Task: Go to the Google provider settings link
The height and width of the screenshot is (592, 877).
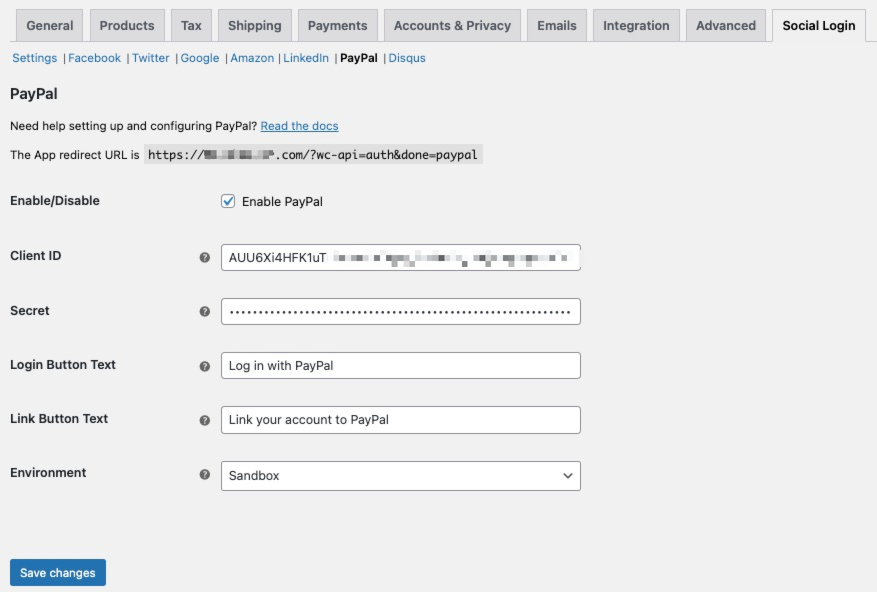Action: click(200, 58)
